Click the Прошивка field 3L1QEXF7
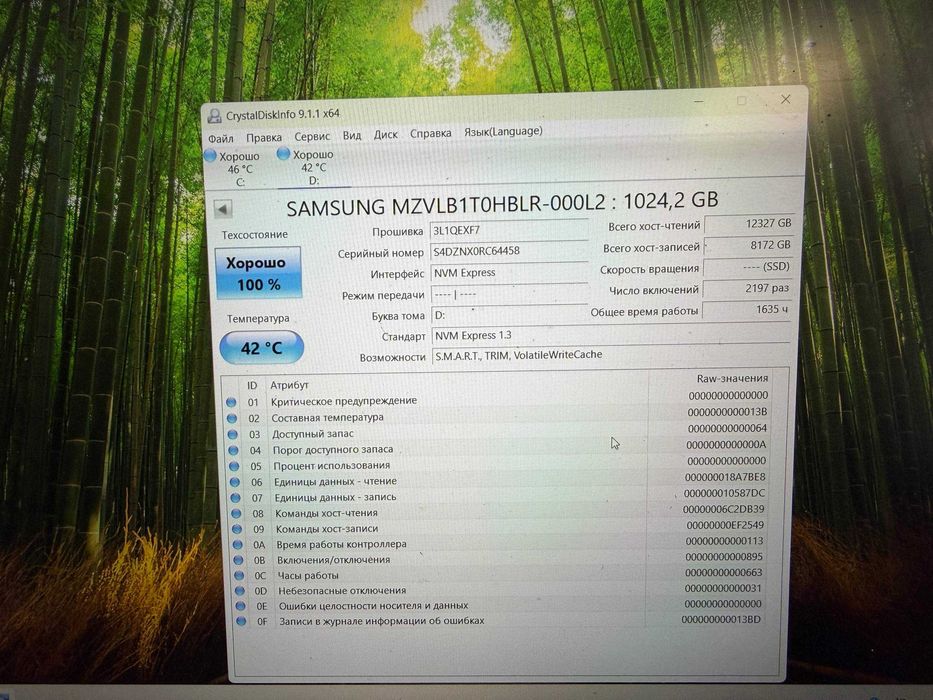 (509, 230)
